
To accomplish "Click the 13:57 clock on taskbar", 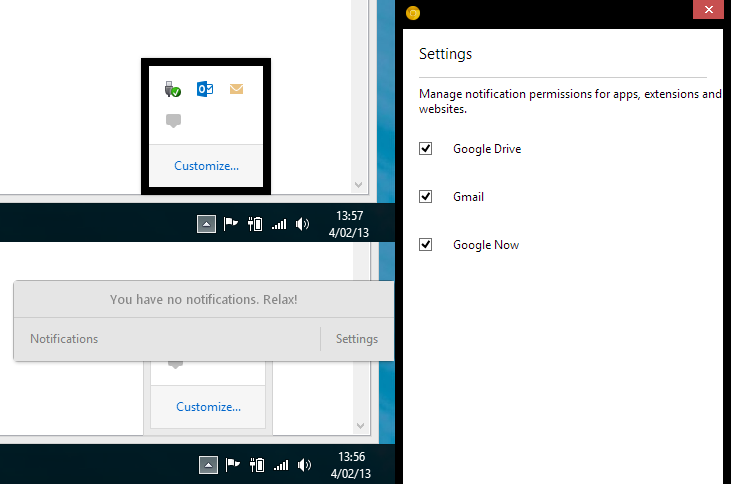I will 349,224.
